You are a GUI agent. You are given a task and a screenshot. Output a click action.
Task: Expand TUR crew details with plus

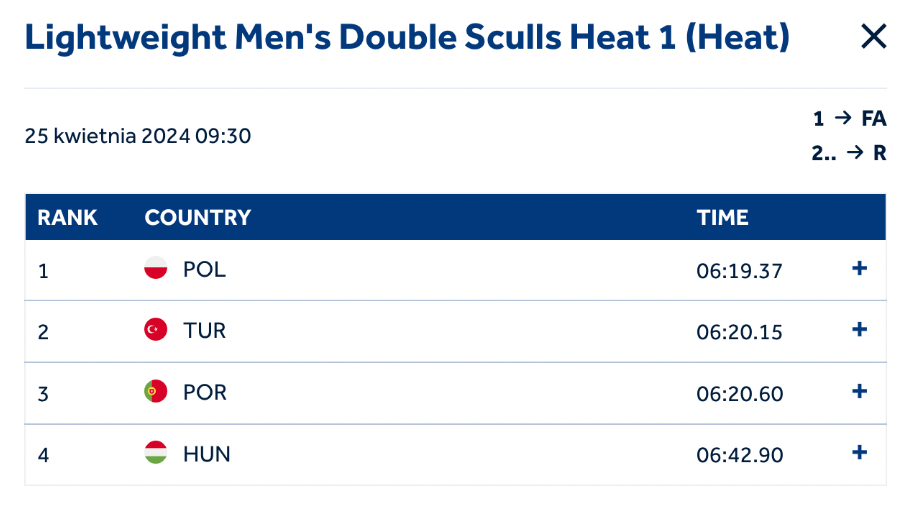pyautogui.click(x=859, y=330)
